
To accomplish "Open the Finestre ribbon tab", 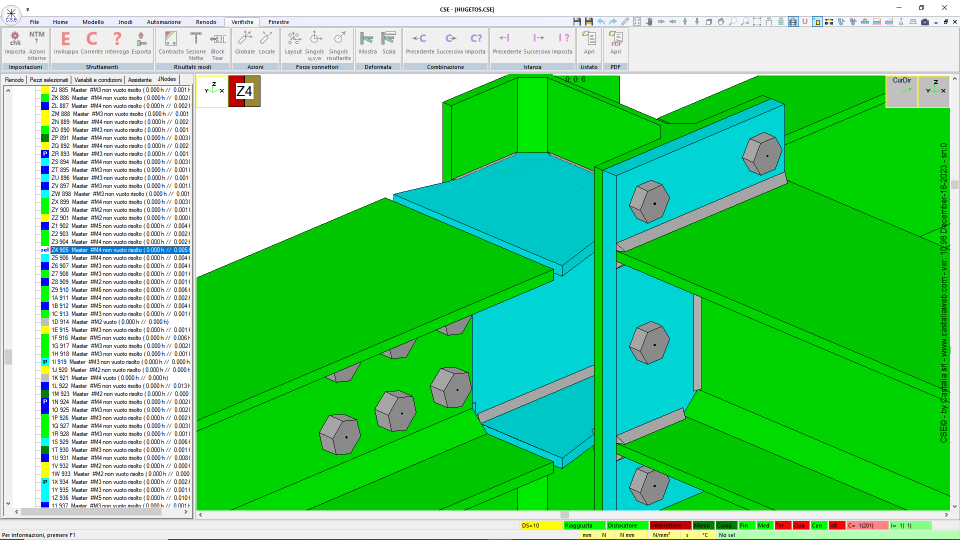I will point(279,22).
